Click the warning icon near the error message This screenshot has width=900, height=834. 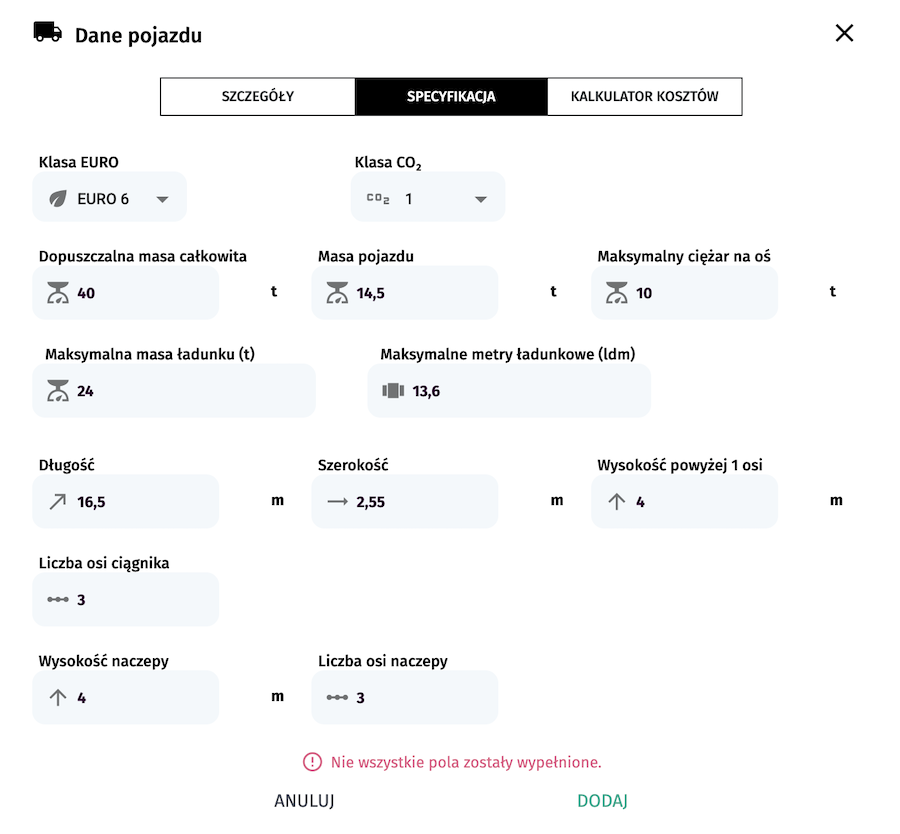point(312,762)
